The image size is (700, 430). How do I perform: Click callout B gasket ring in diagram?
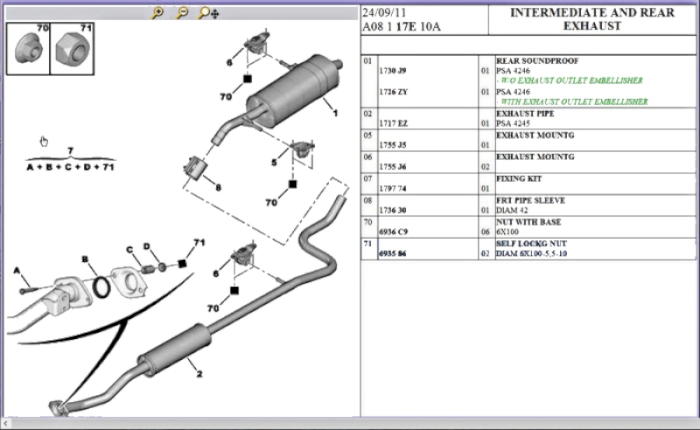click(87, 259)
